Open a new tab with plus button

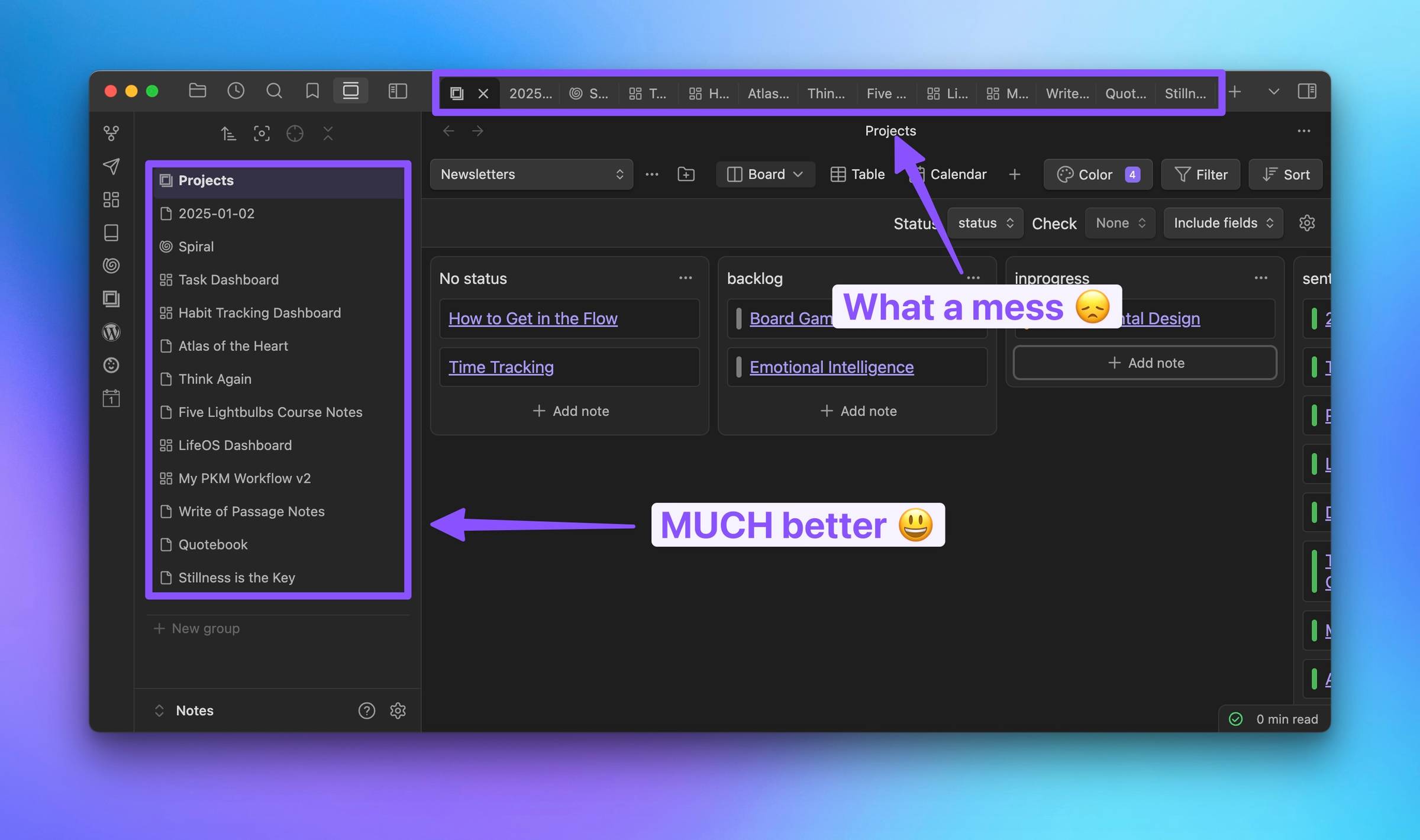click(1235, 92)
